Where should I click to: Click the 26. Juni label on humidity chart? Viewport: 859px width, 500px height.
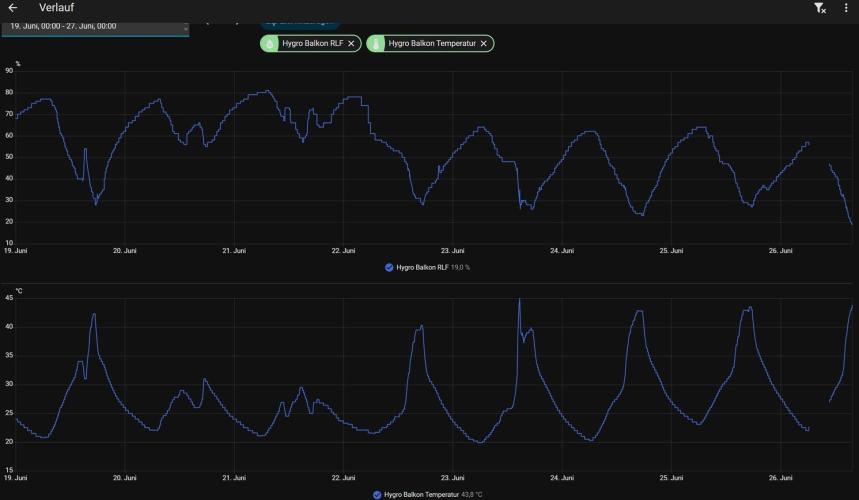(781, 251)
